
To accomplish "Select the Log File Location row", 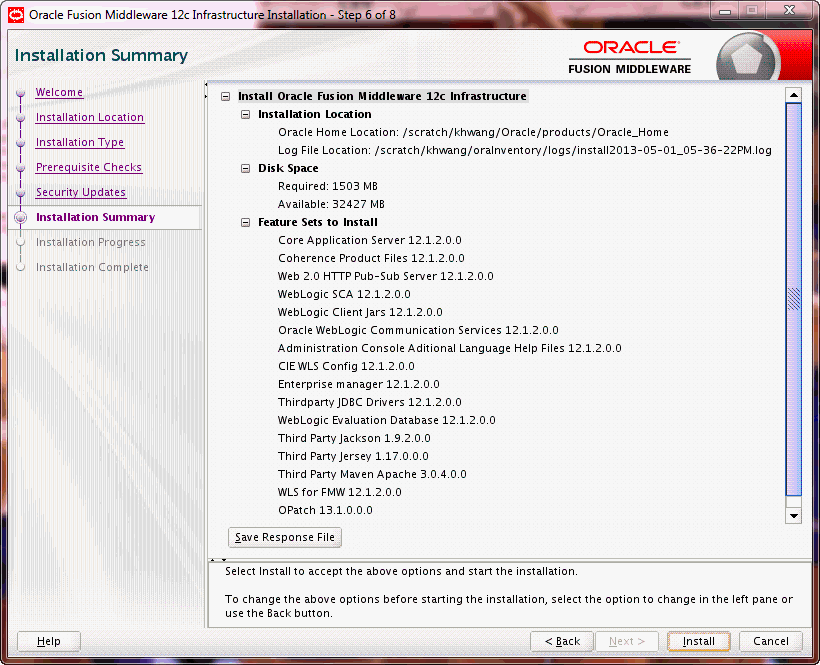I will pos(525,150).
